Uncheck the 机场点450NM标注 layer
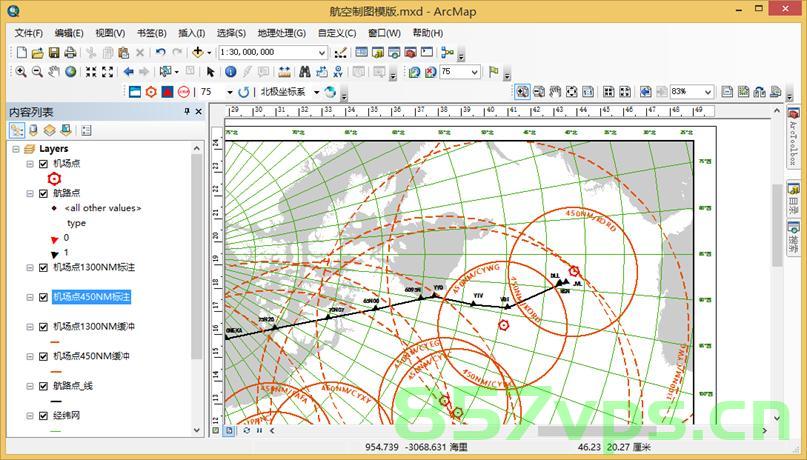 (43, 297)
